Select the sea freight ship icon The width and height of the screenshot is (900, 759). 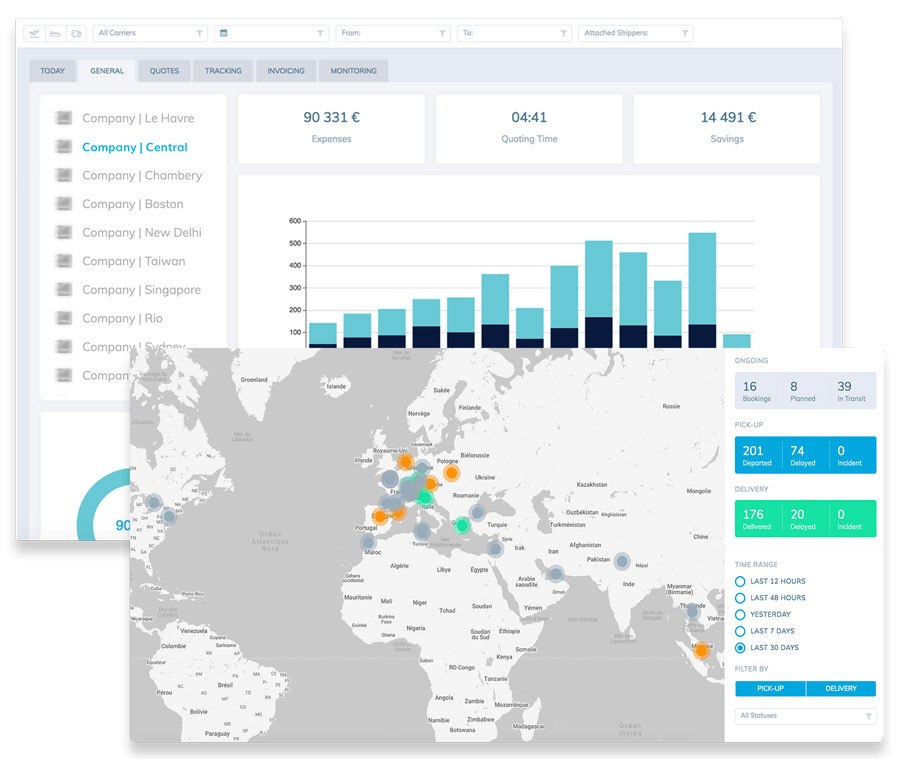click(56, 33)
